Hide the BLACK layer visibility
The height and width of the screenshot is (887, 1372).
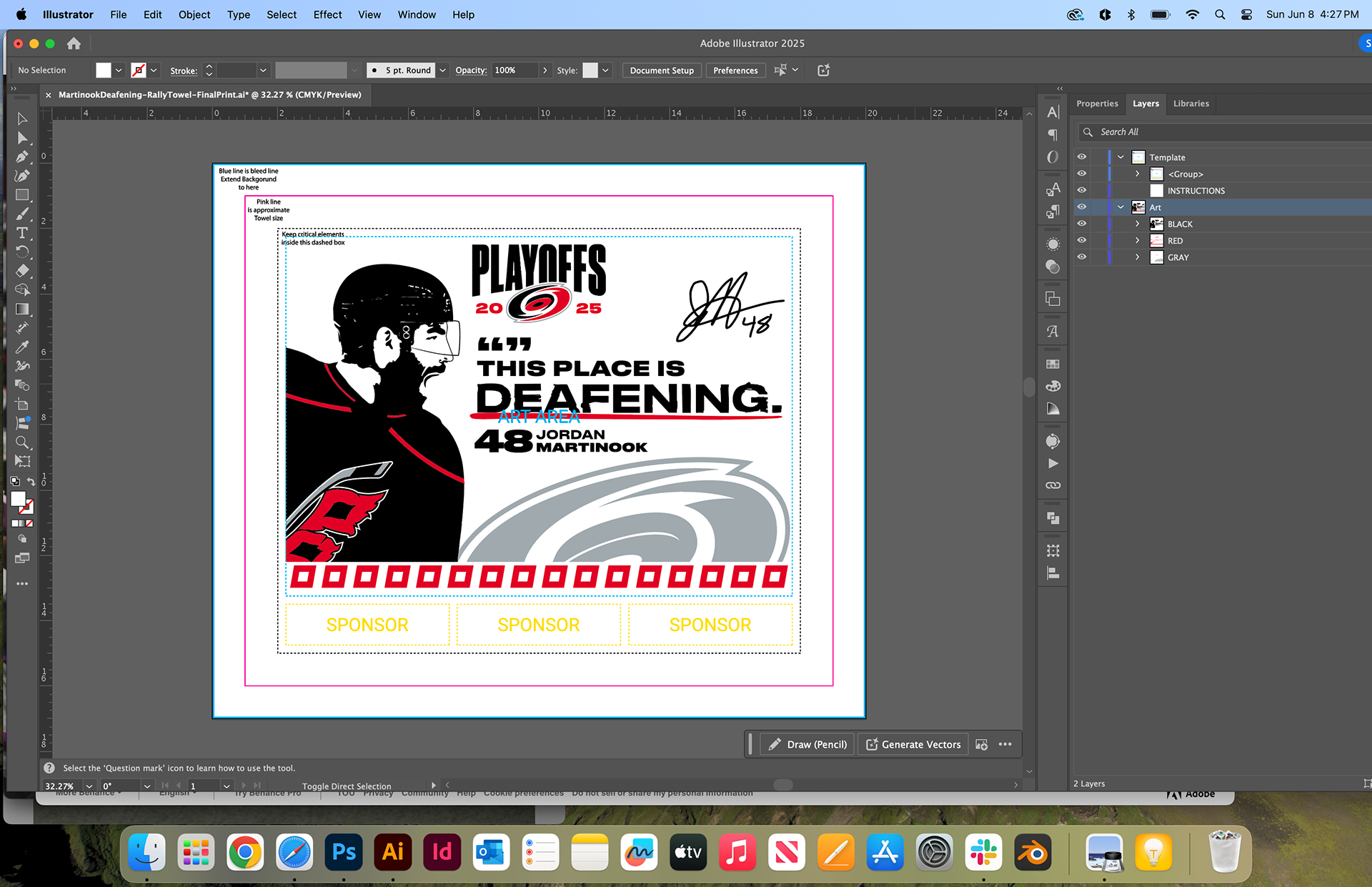tap(1081, 224)
